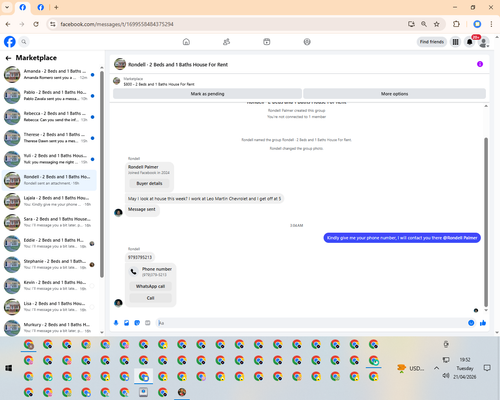
Task: Click the 'May I look at house this week' message
Action: click(x=204, y=199)
